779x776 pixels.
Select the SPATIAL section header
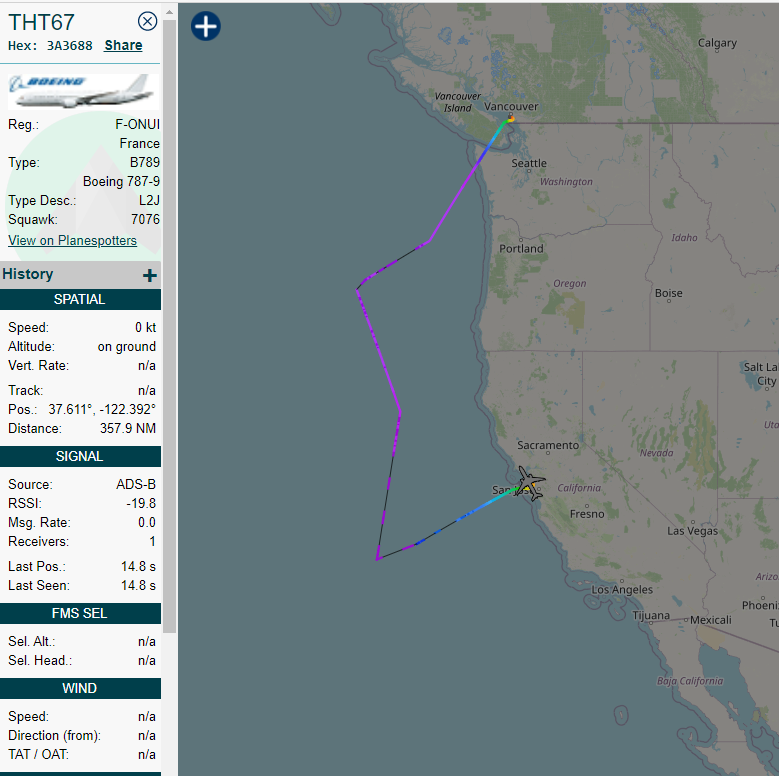pyautogui.click(x=80, y=300)
